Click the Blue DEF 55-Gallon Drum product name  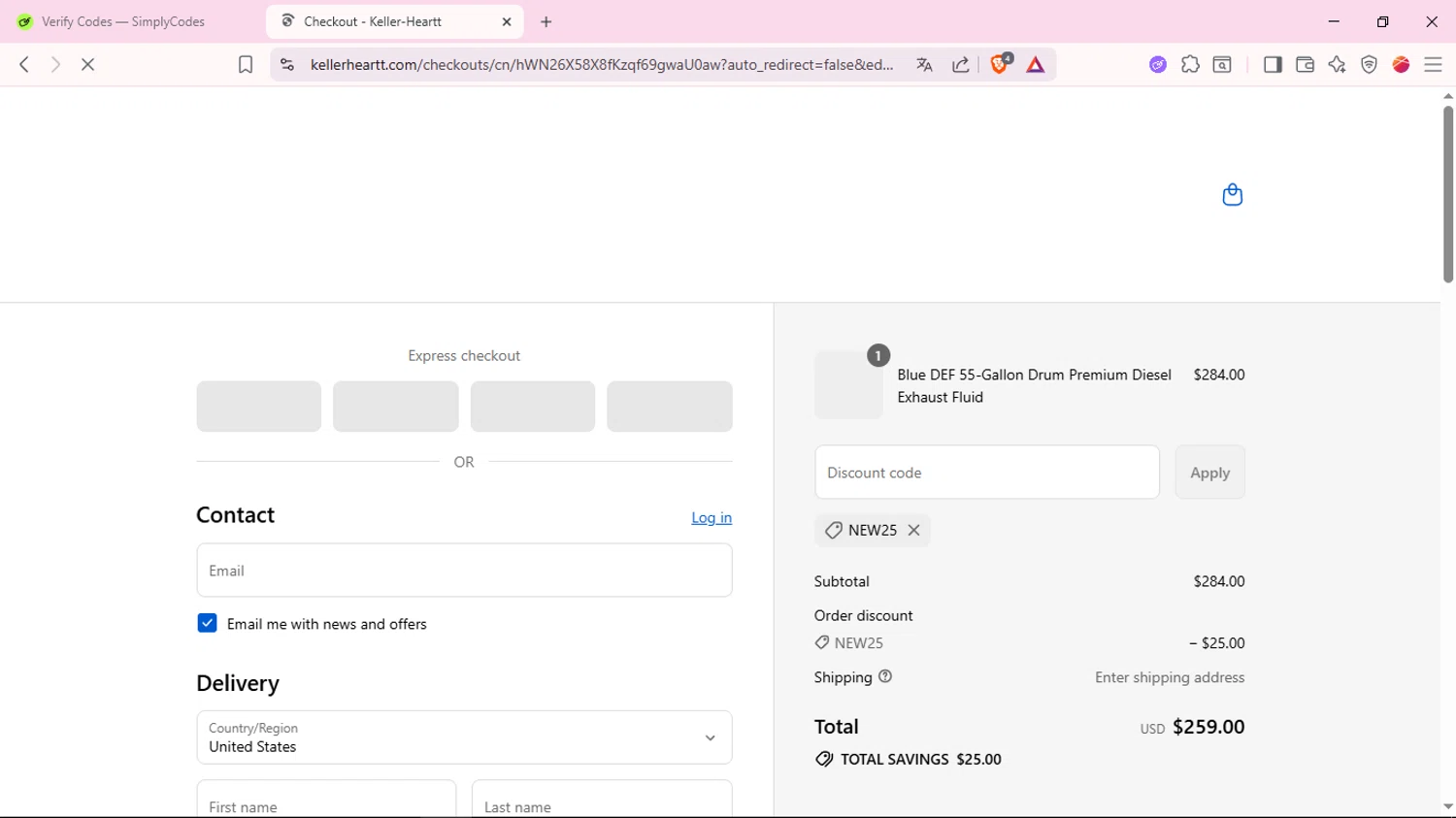(1034, 385)
